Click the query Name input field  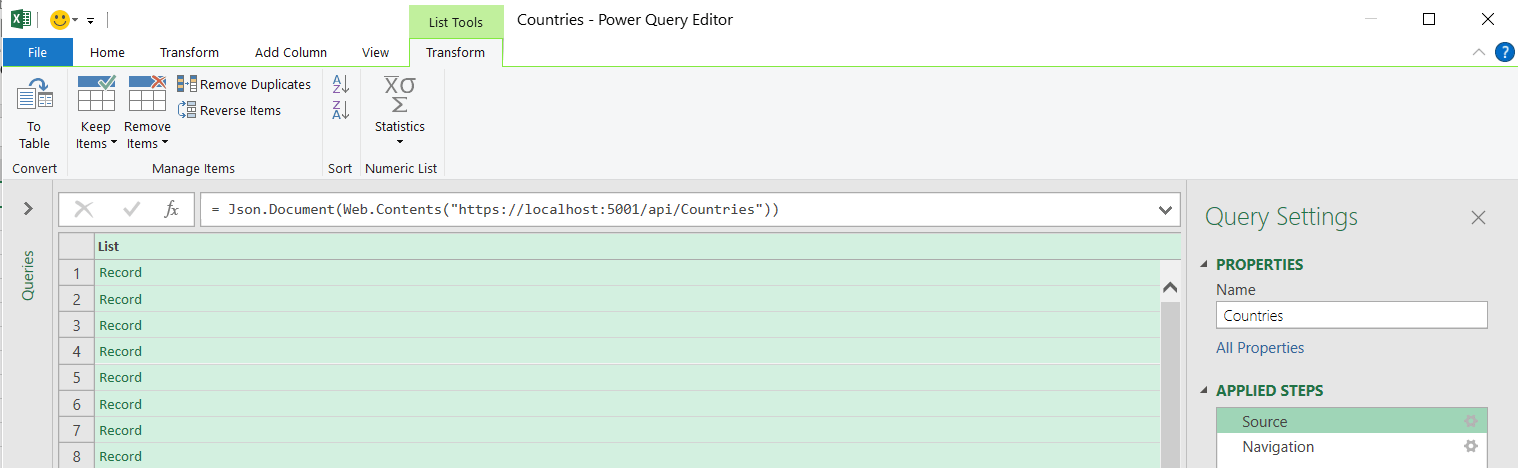tap(1351, 316)
